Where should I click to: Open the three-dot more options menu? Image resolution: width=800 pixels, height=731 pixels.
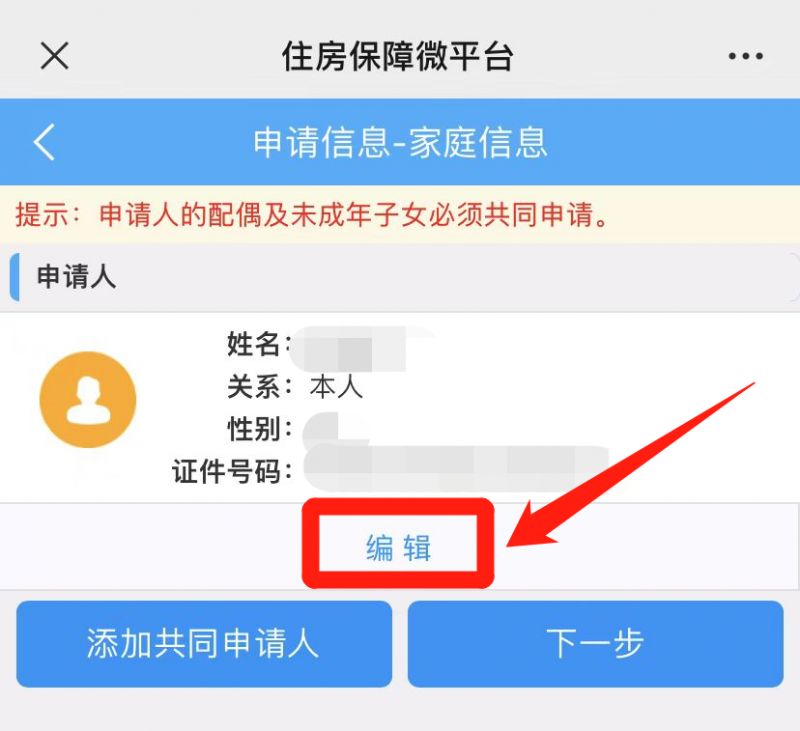pos(745,56)
